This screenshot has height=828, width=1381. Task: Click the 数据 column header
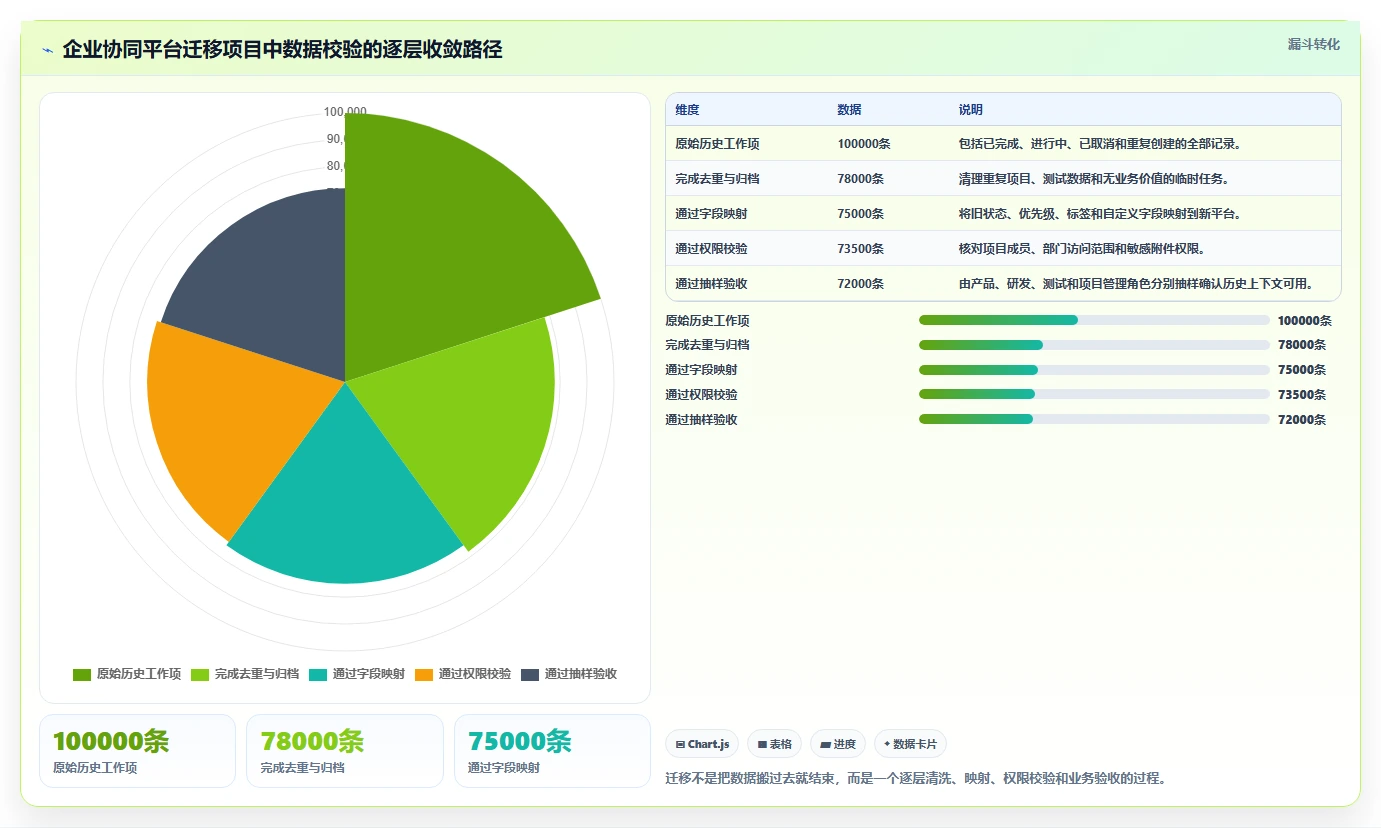click(x=849, y=110)
